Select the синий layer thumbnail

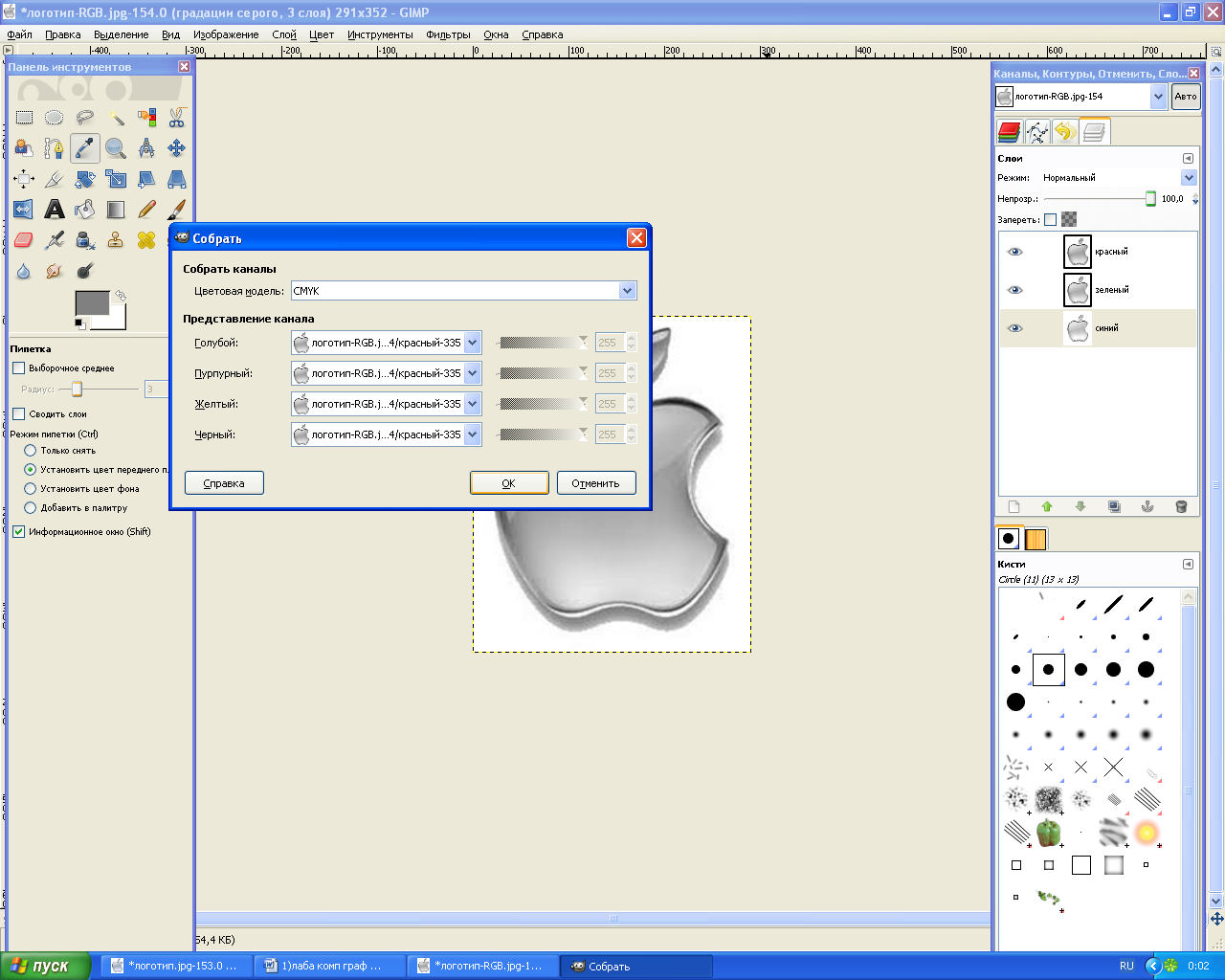pos(1078,328)
